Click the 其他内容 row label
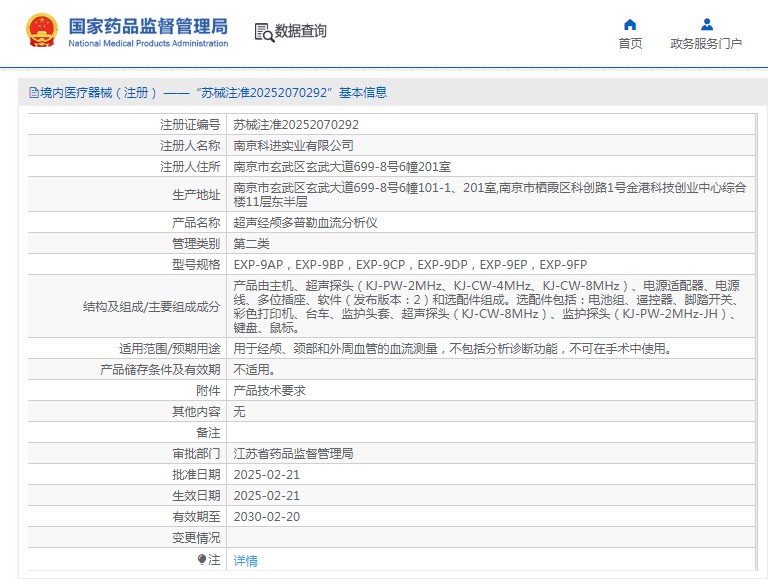This screenshot has height=579, width=768. click(x=196, y=411)
